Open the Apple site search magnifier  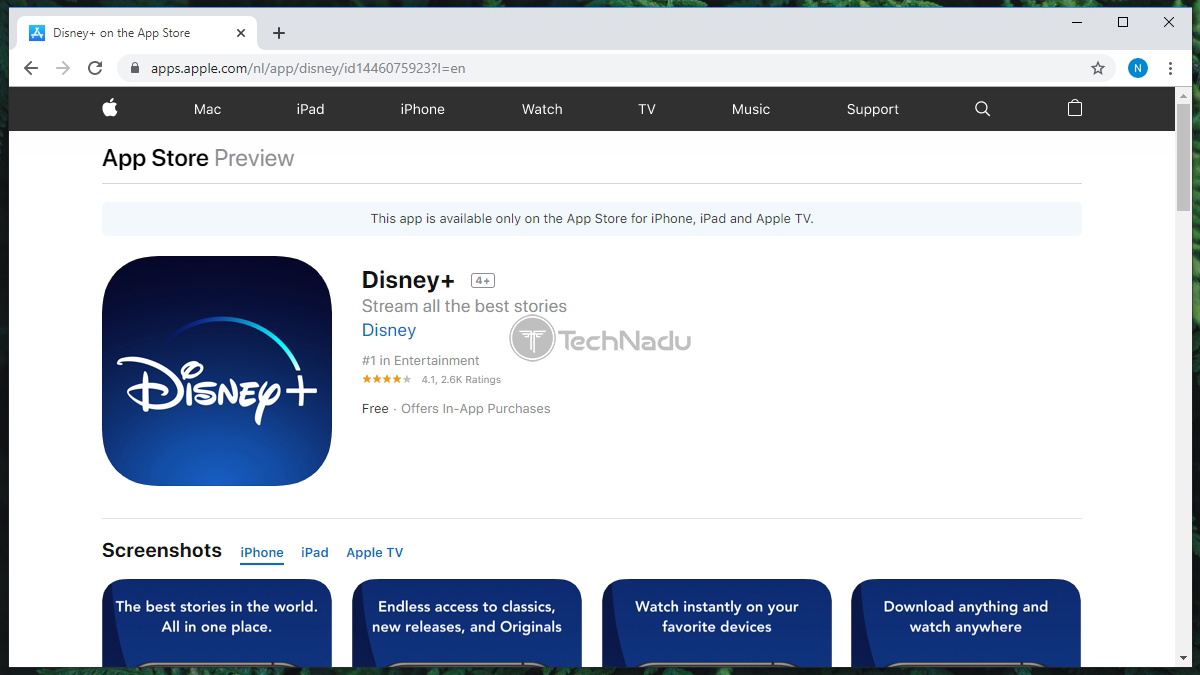click(982, 109)
